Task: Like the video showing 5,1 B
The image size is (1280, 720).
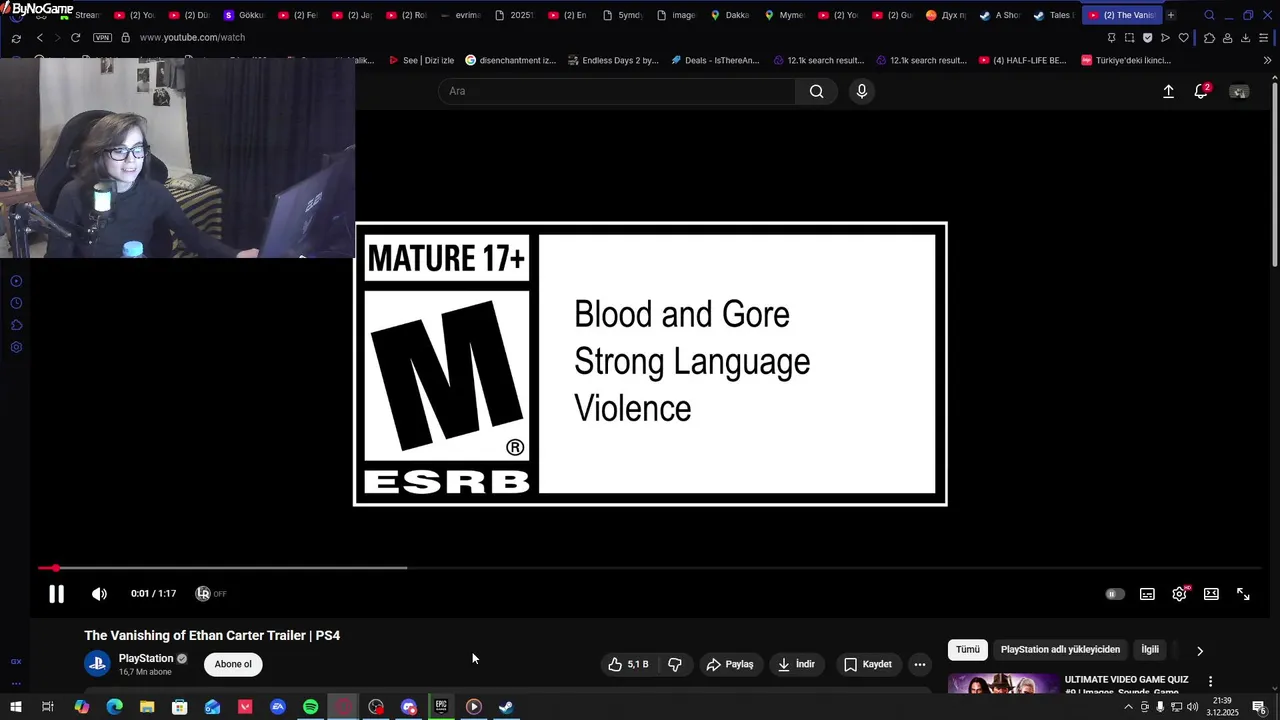Action: [629, 664]
